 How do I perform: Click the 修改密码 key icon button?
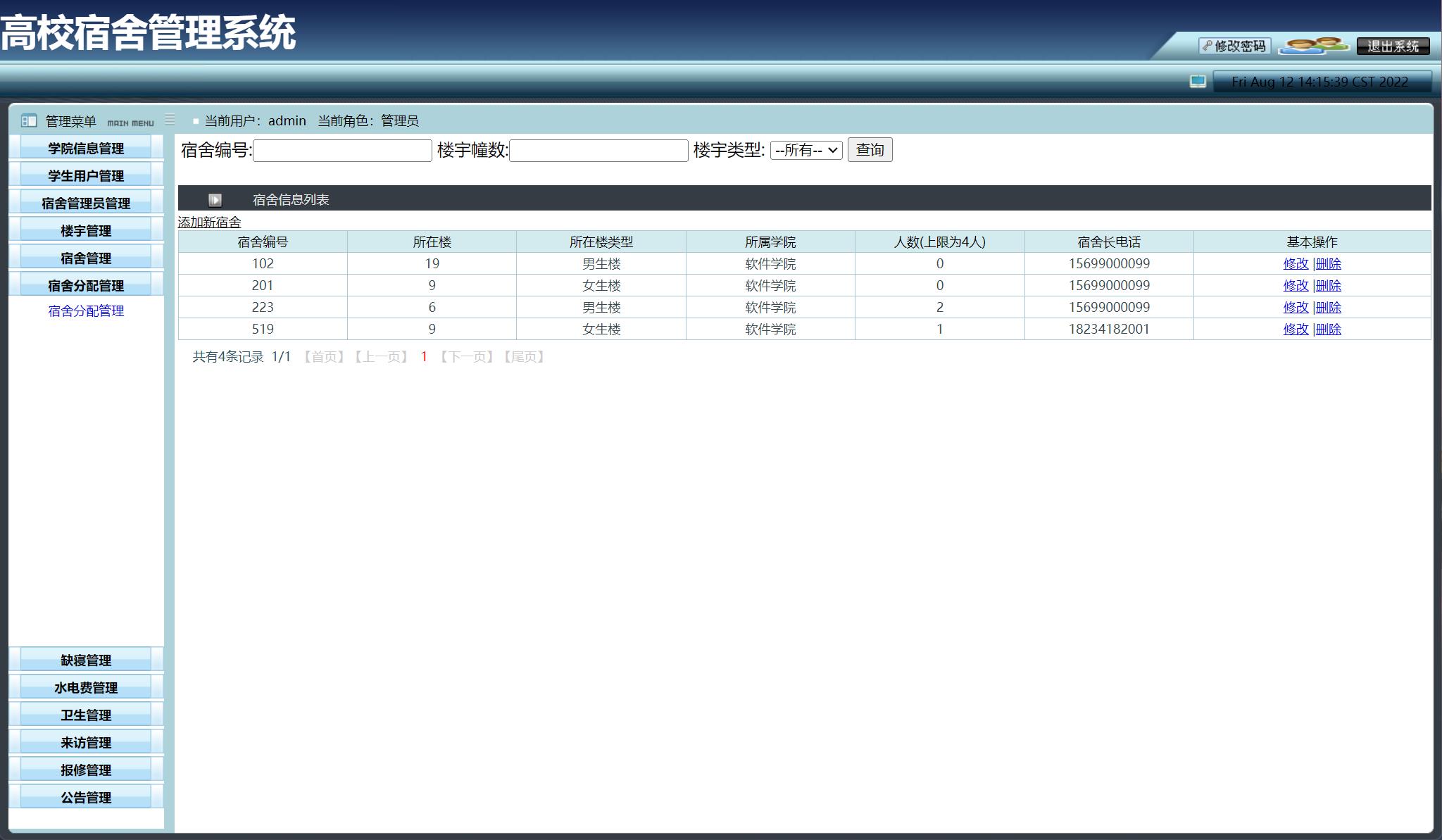click(x=1234, y=46)
